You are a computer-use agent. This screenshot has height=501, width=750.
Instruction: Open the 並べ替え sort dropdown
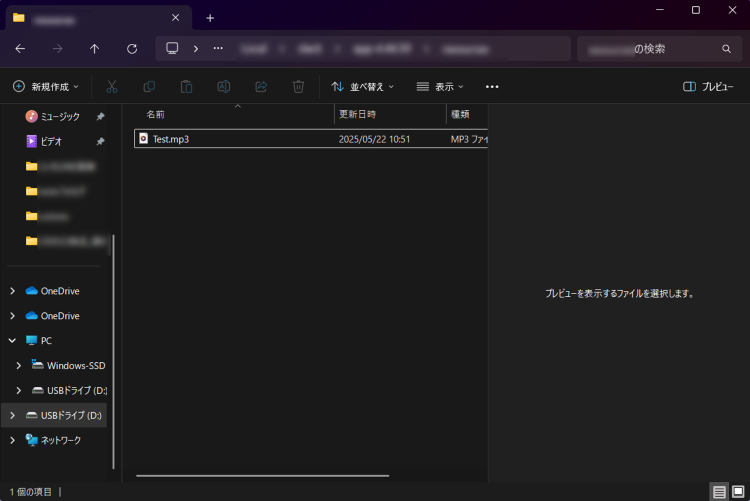click(363, 87)
